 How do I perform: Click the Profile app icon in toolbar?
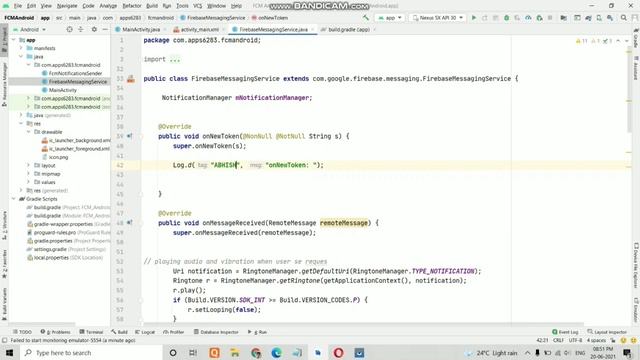pyautogui.click(x=528, y=18)
